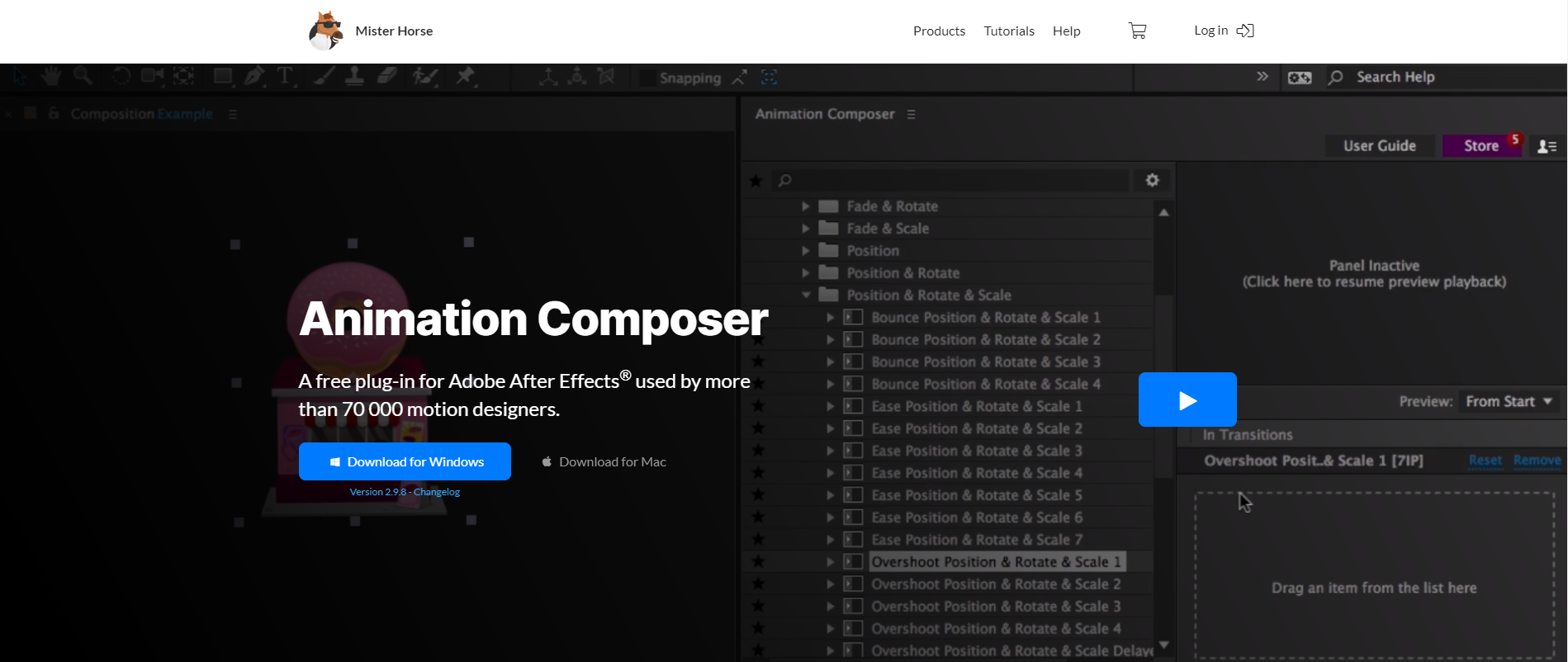
Task: Open the Store button
Action: point(1481,146)
